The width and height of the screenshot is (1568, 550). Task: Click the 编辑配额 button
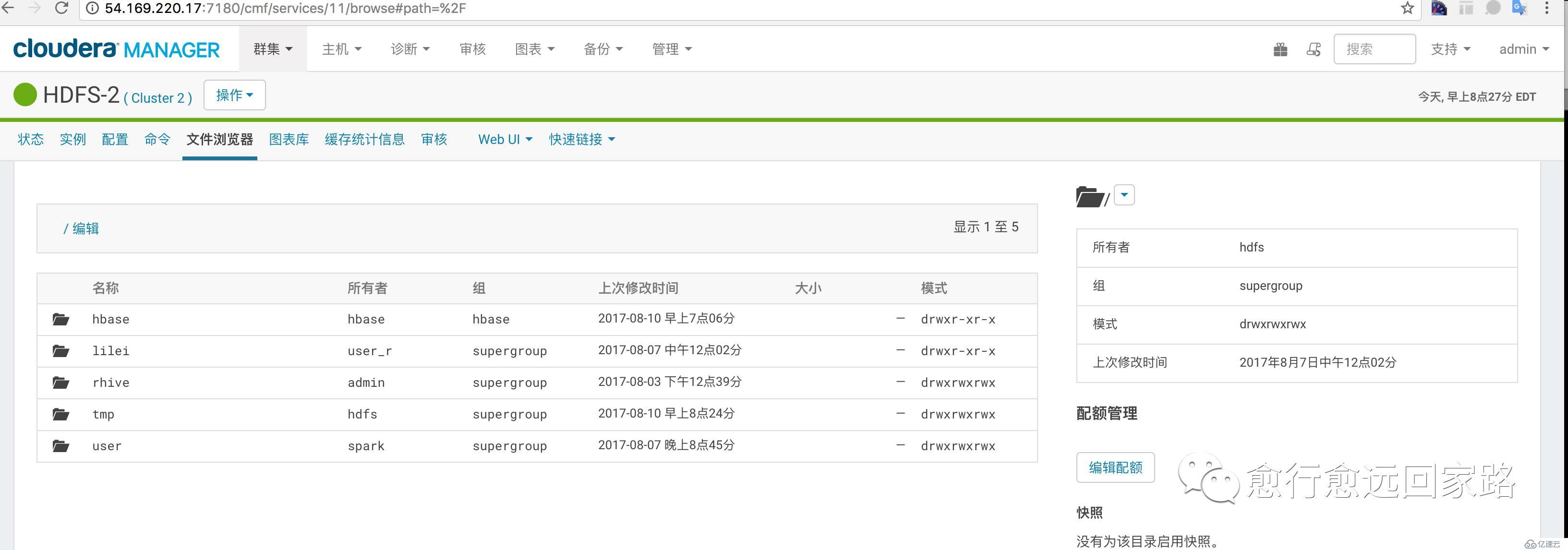1115,467
